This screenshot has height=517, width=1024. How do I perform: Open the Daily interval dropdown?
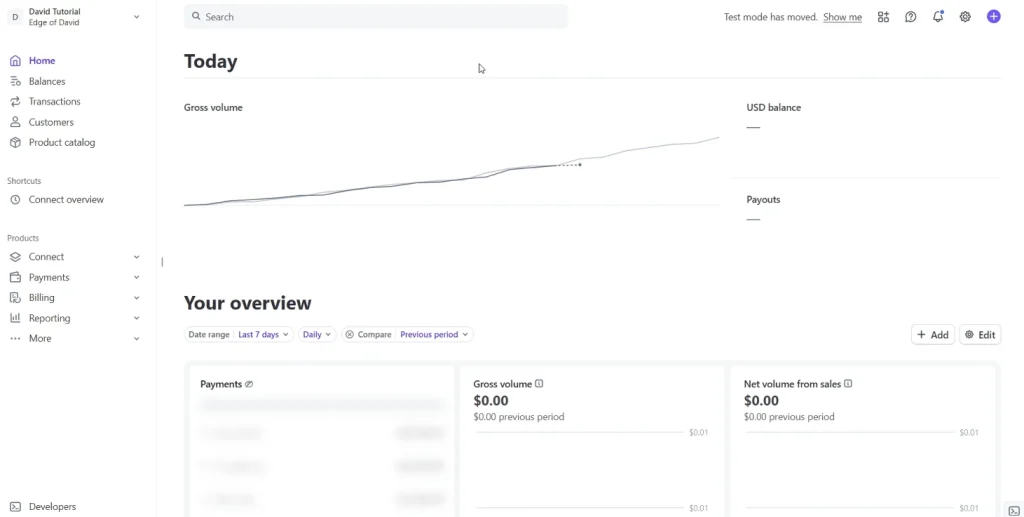[x=317, y=335]
